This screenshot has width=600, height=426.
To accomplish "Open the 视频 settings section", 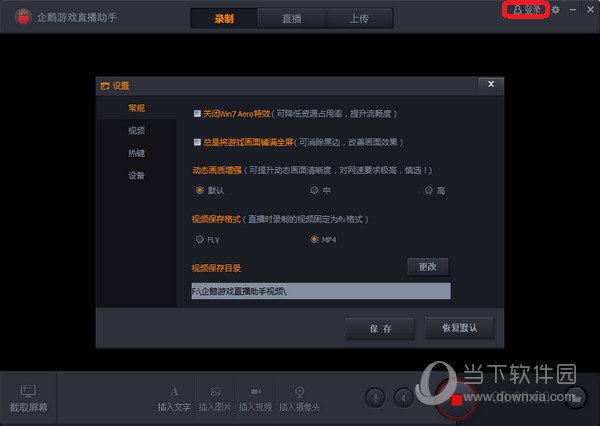I will click(x=137, y=131).
